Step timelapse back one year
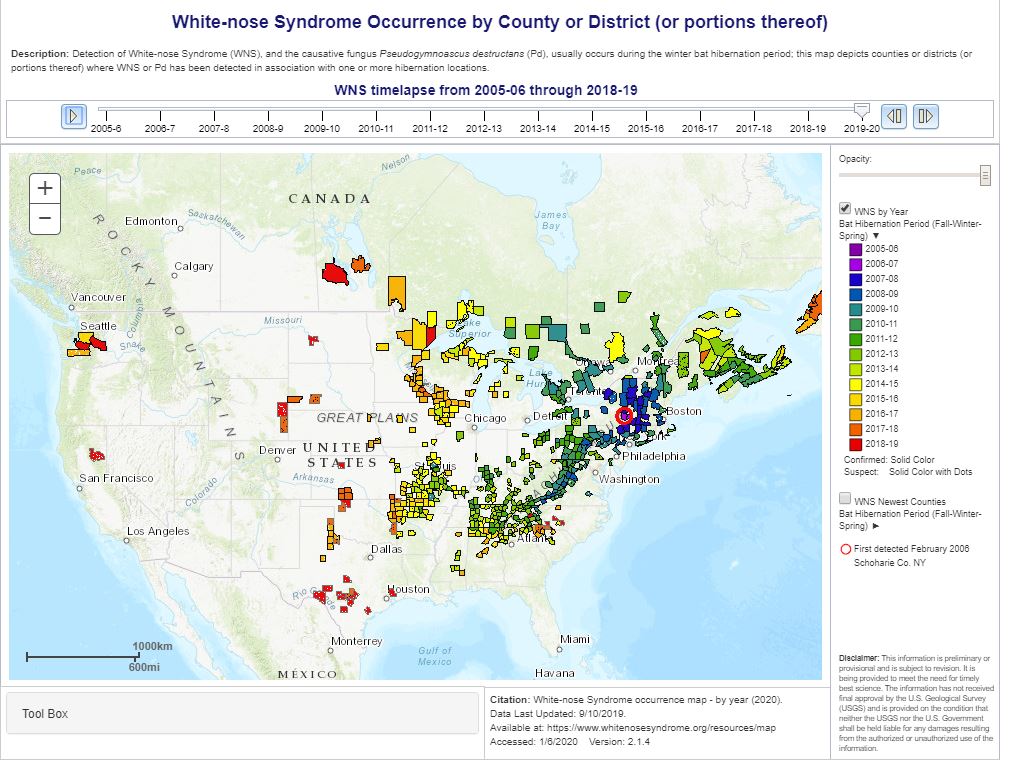1009x765 pixels. click(895, 116)
